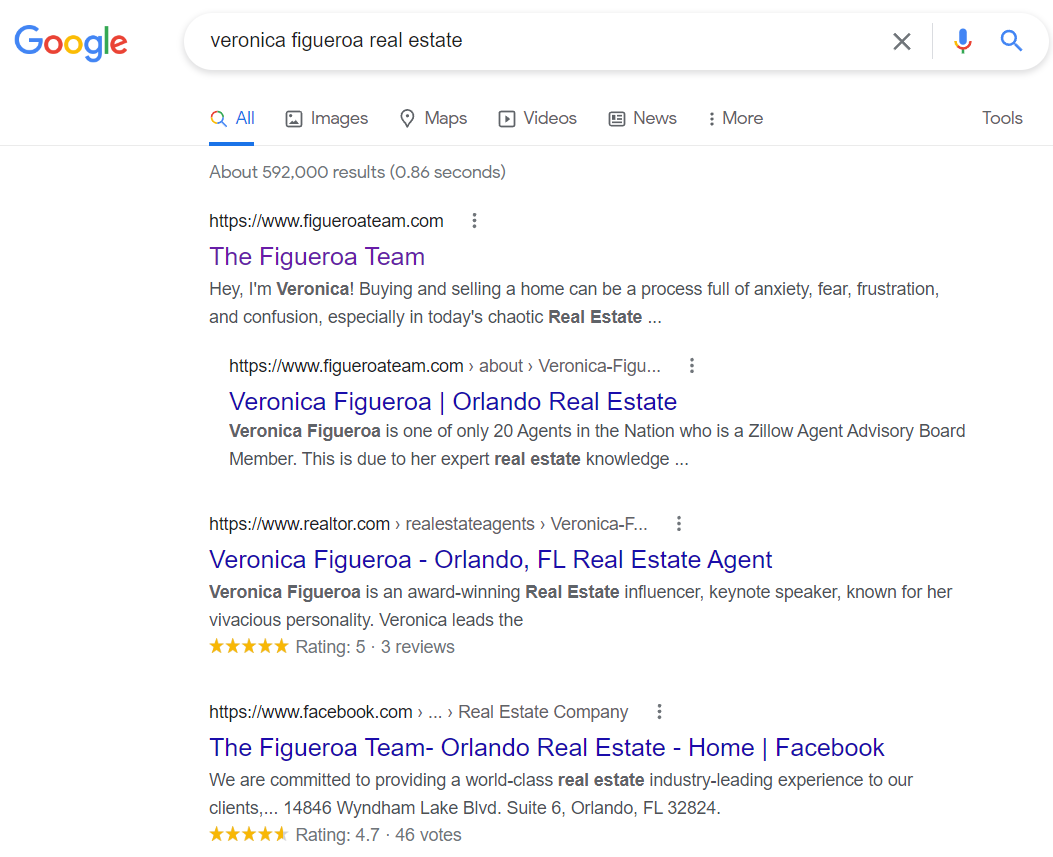
Task: Select the Videos tab
Action: coord(538,118)
